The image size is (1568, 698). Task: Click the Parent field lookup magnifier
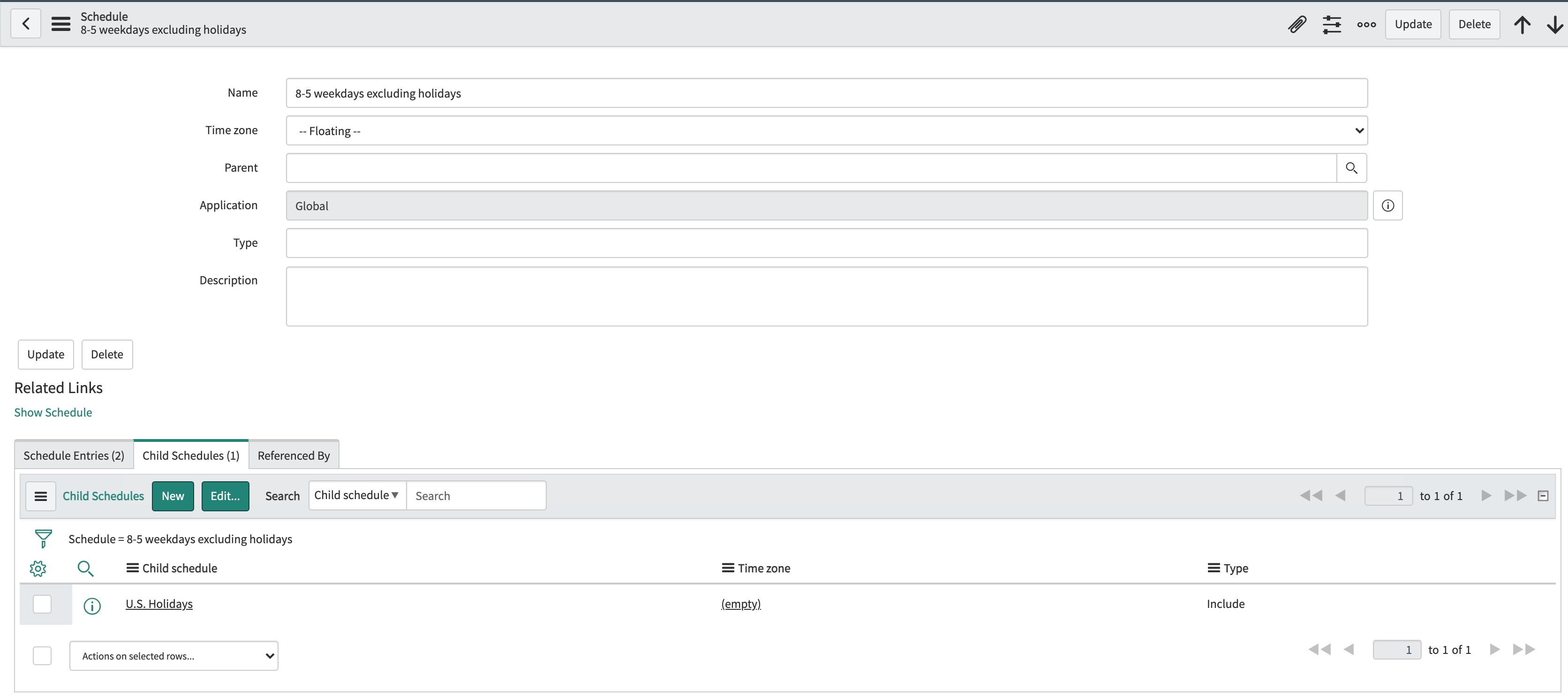coord(1352,167)
